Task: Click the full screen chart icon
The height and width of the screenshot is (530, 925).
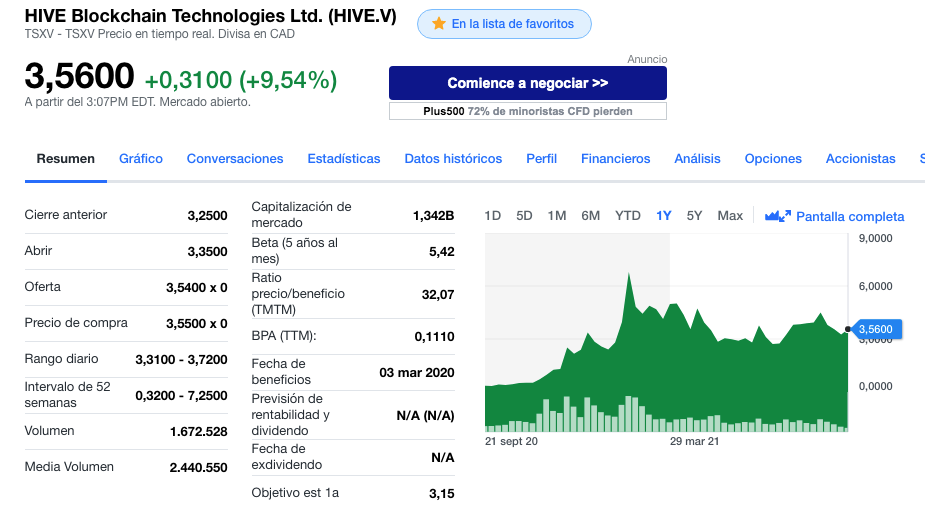Action: pos(778,217)
